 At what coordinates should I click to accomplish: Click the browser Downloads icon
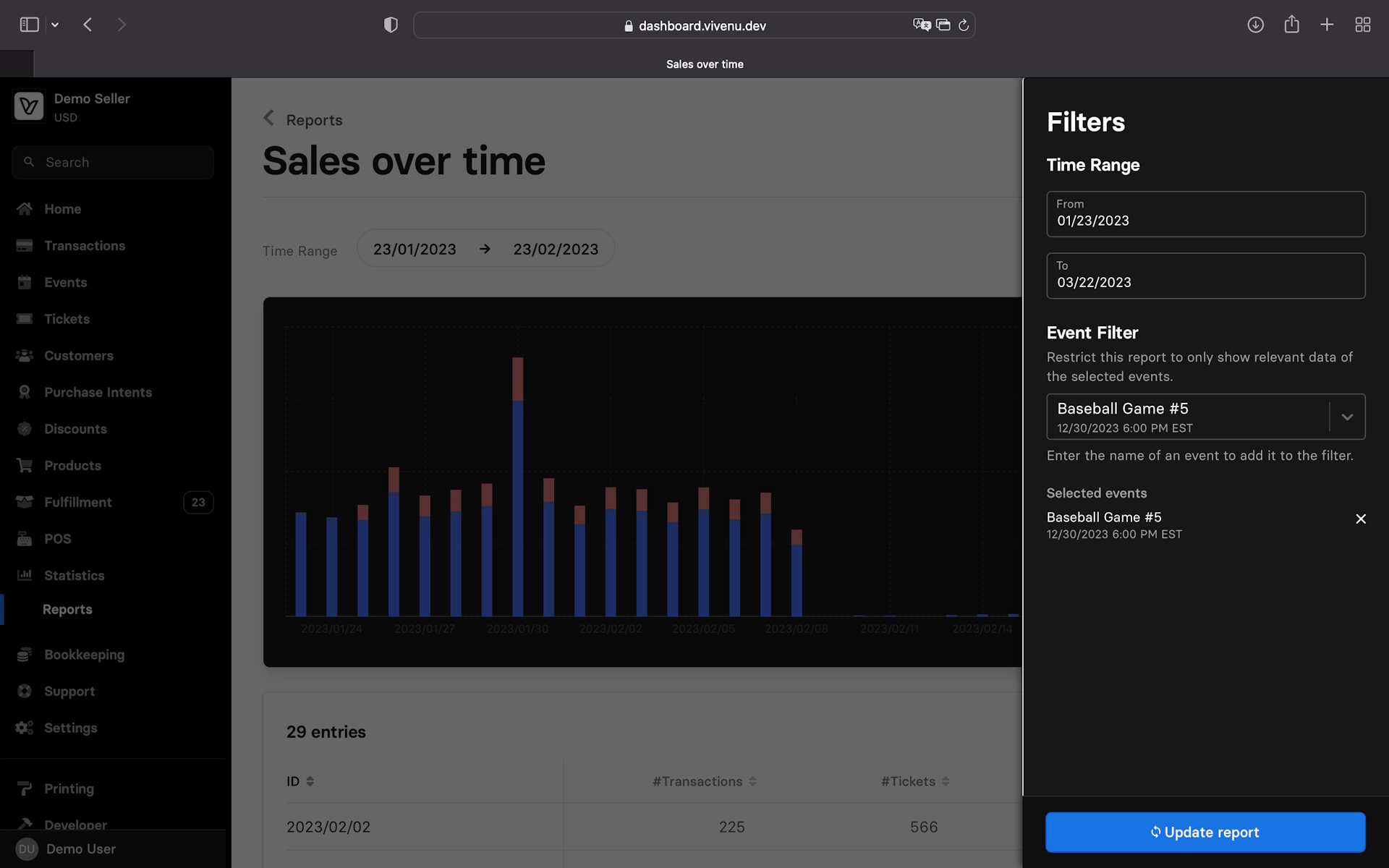click(1255, 25)
